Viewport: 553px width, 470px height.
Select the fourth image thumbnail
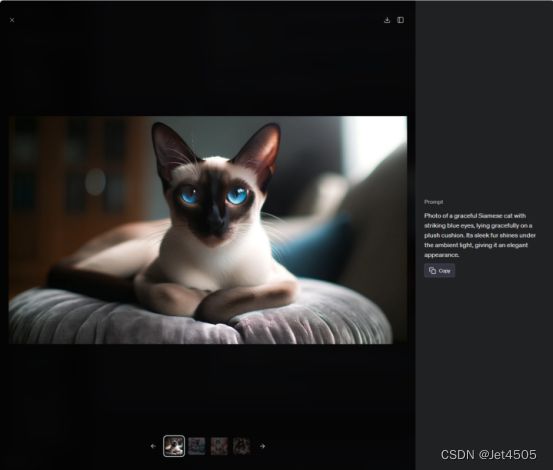point(242,446)
